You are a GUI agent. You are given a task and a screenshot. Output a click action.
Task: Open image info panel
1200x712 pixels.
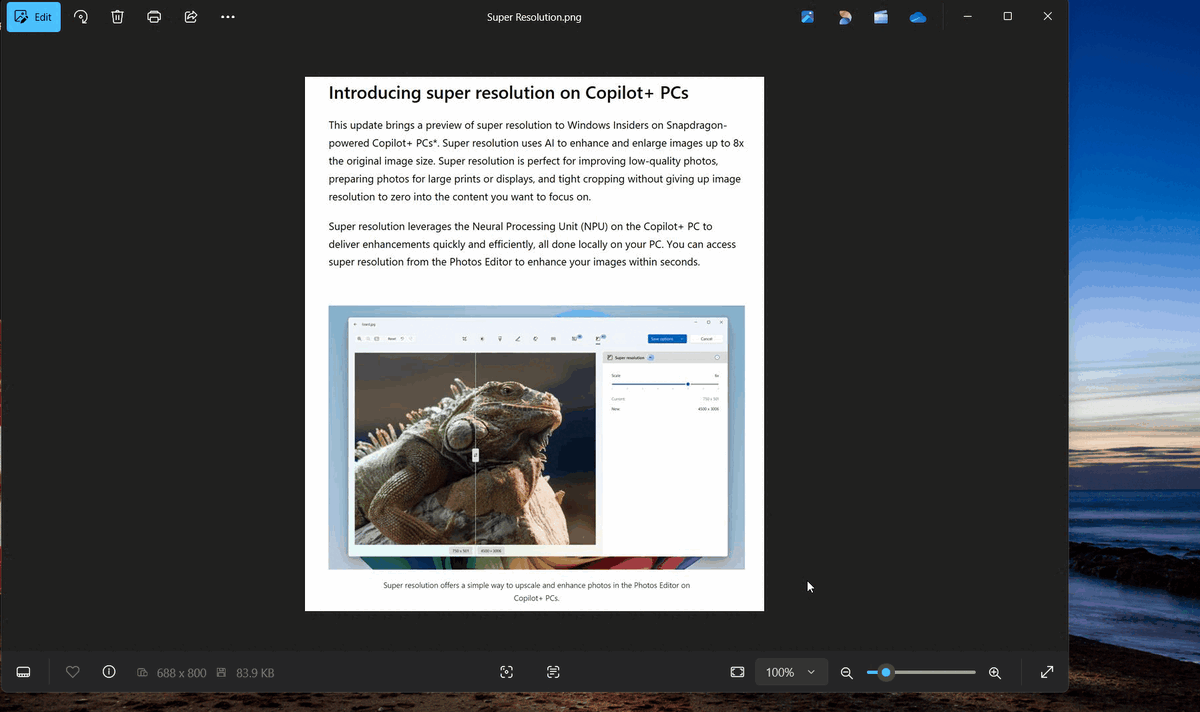point(109,672)
